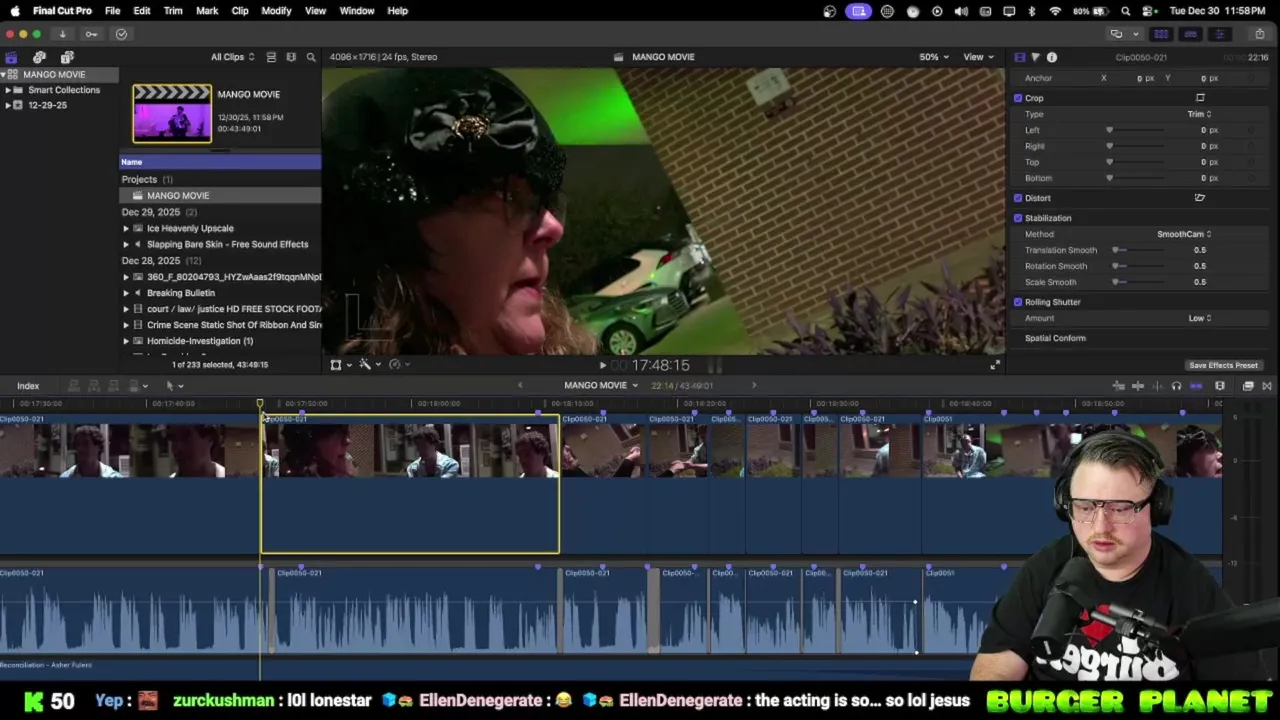Viewport: 1280px width, 720px height.
Task: Click the Share export icon
Action: [x=1260, y=34]
